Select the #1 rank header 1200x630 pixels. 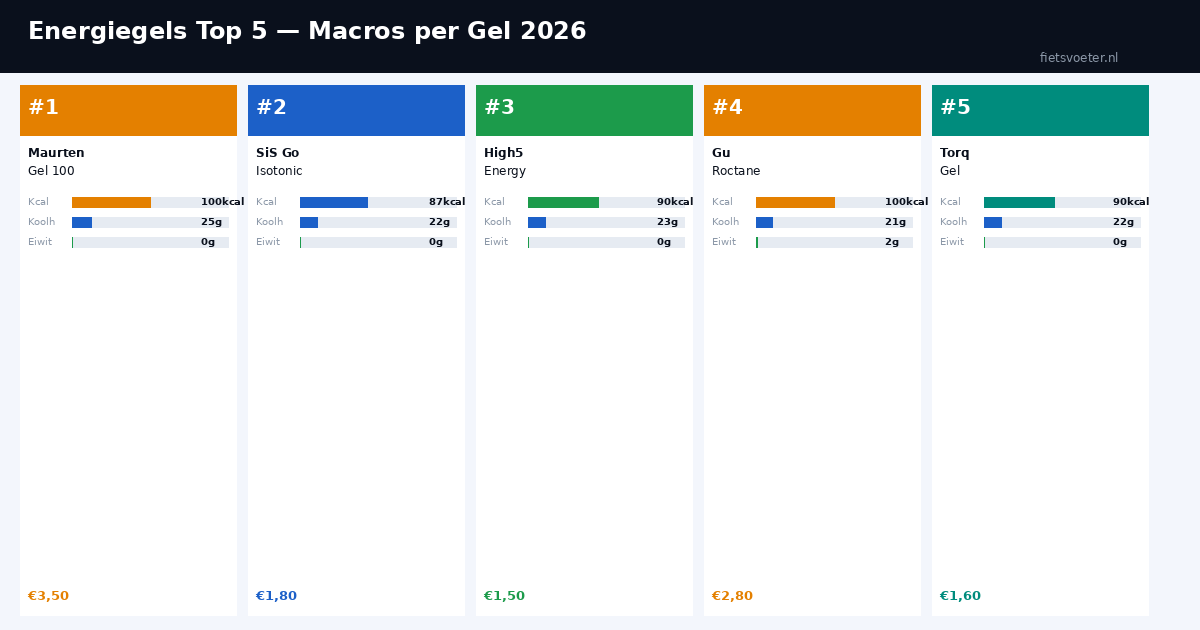[x=128, y=110]
